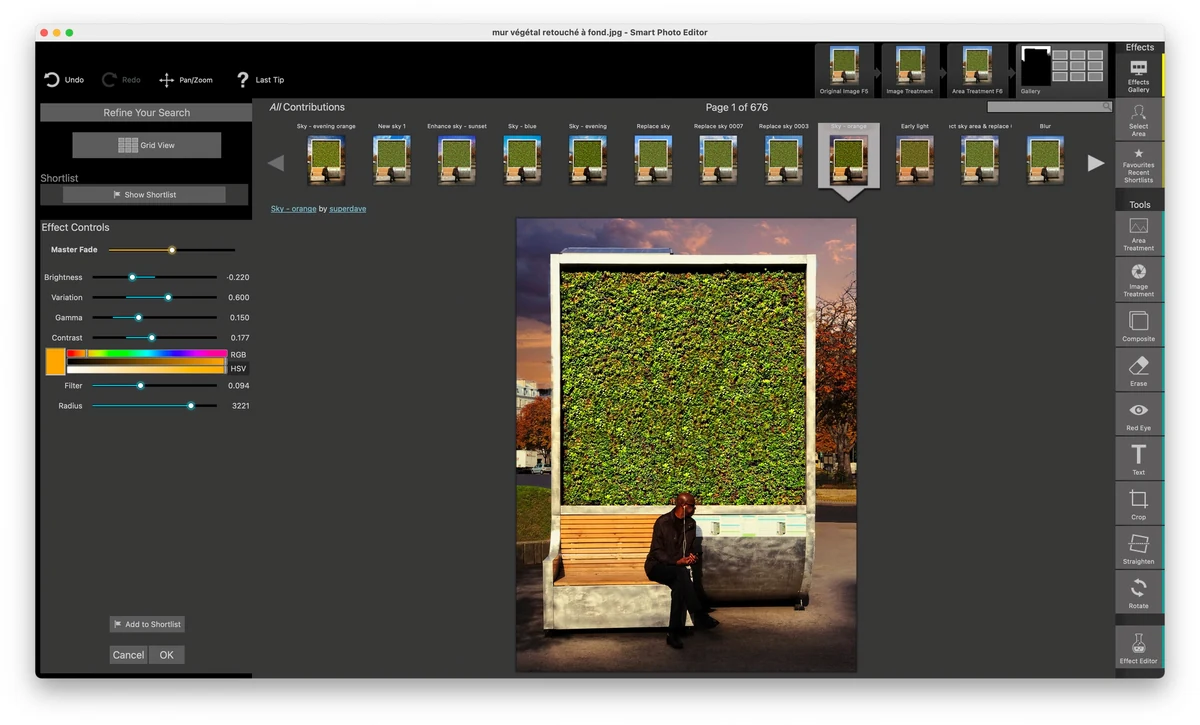The image size is (1200, 725).
Task: Select Sky - evening thumbnail
Action: coord(588,160)
